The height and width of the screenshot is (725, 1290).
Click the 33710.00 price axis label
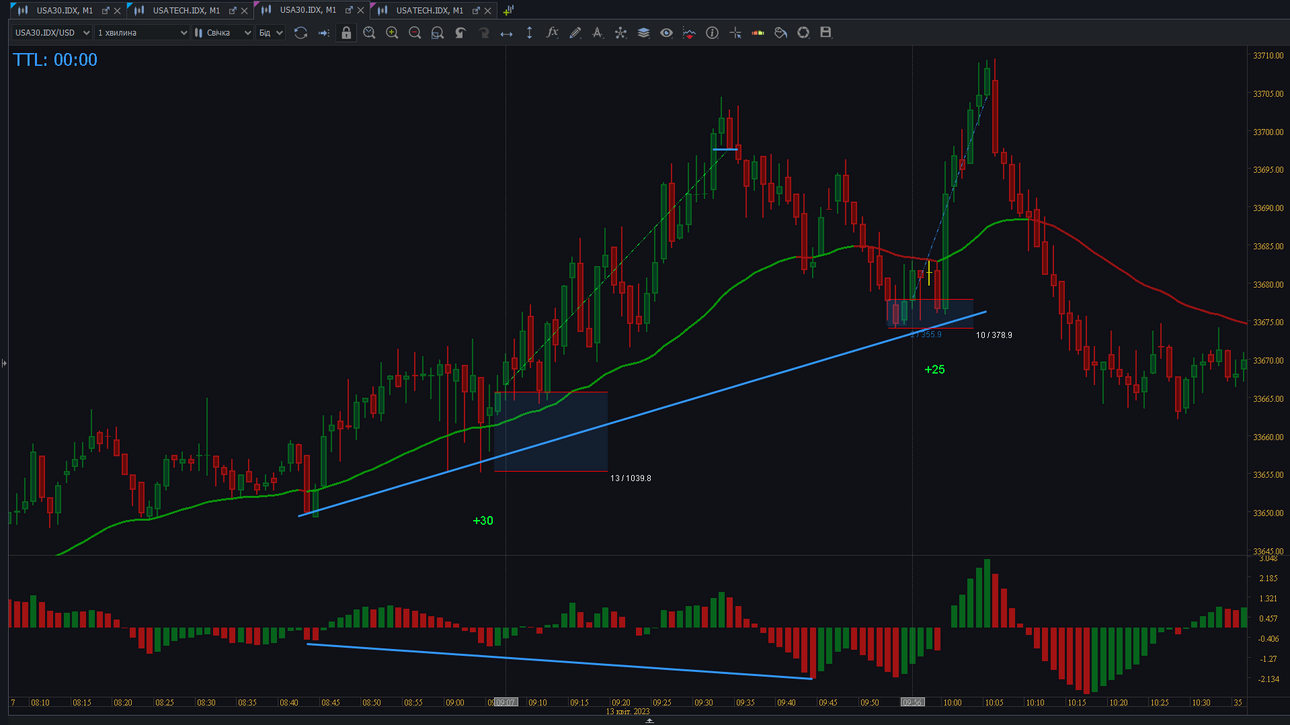coord(1268,56)
